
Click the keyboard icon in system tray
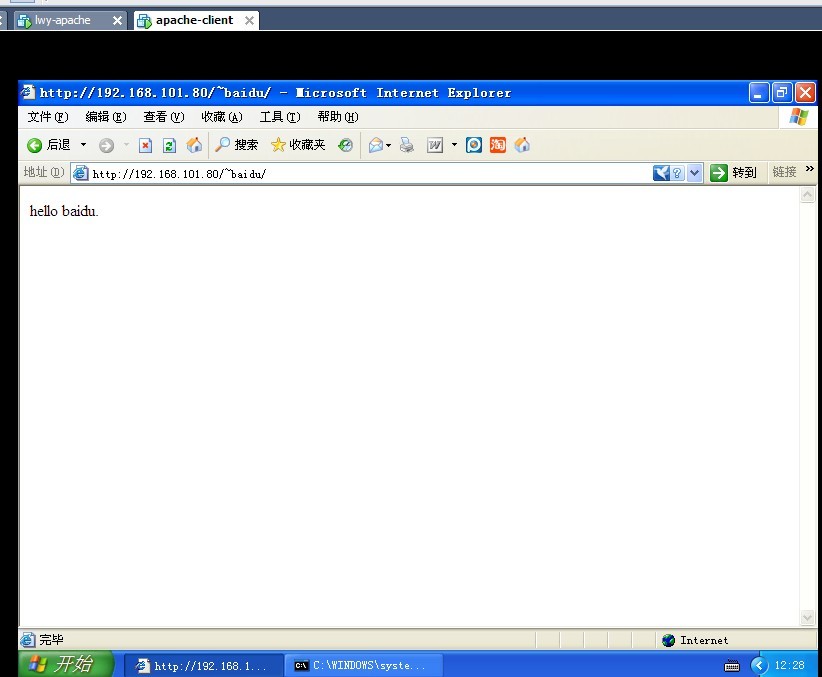pos(732,666)
